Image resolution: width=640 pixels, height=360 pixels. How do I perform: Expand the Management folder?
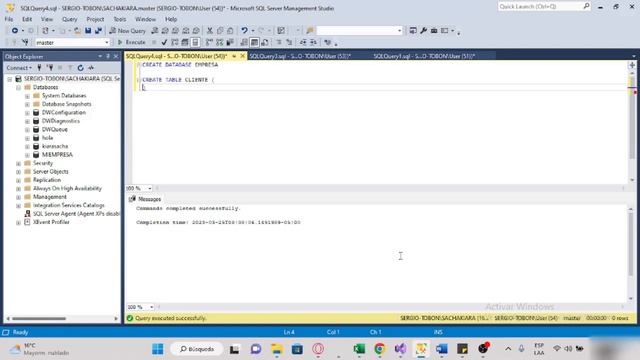click(x=18, y=197)
